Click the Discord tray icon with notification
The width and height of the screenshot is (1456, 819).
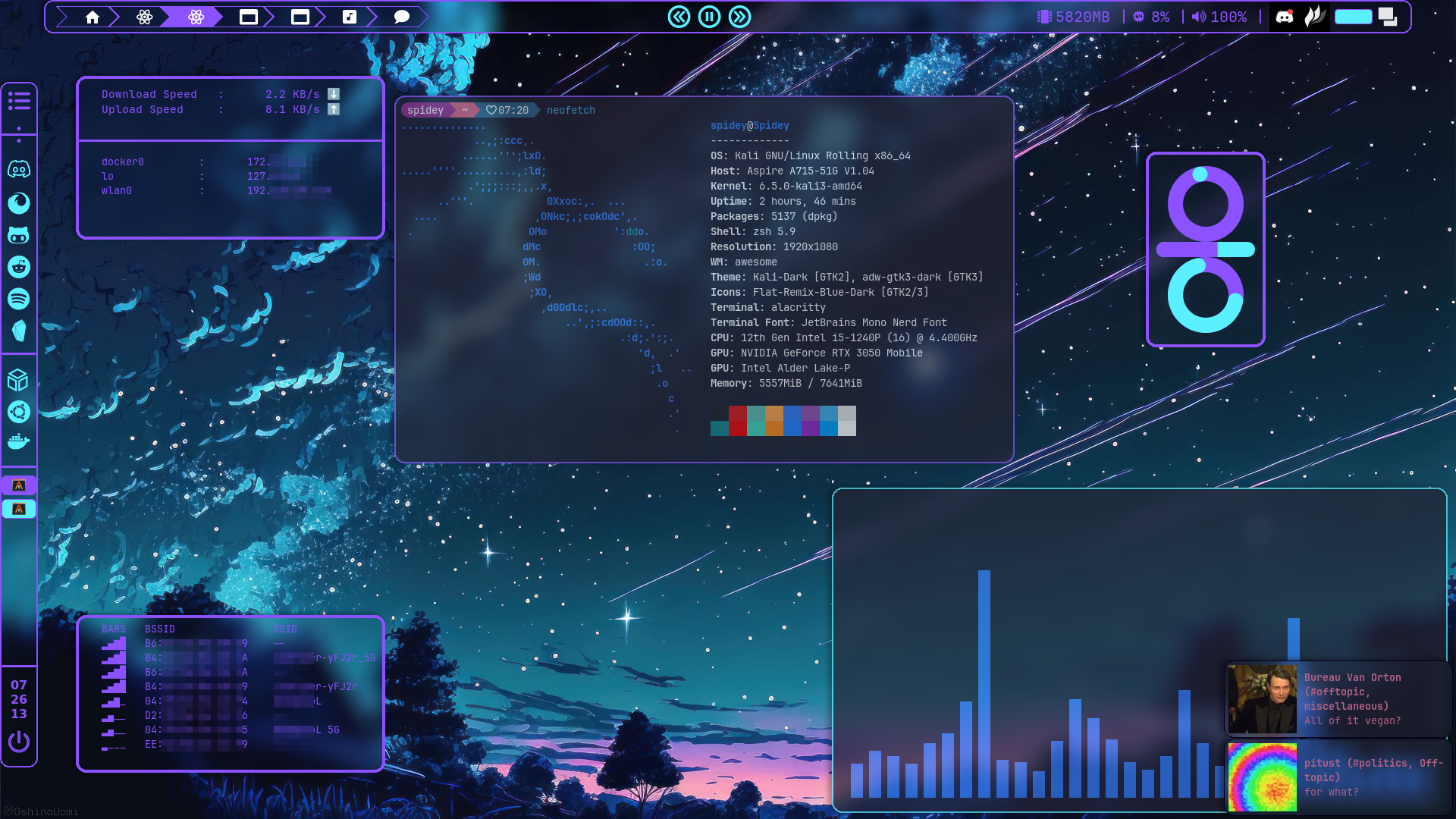click(1285, 17)
